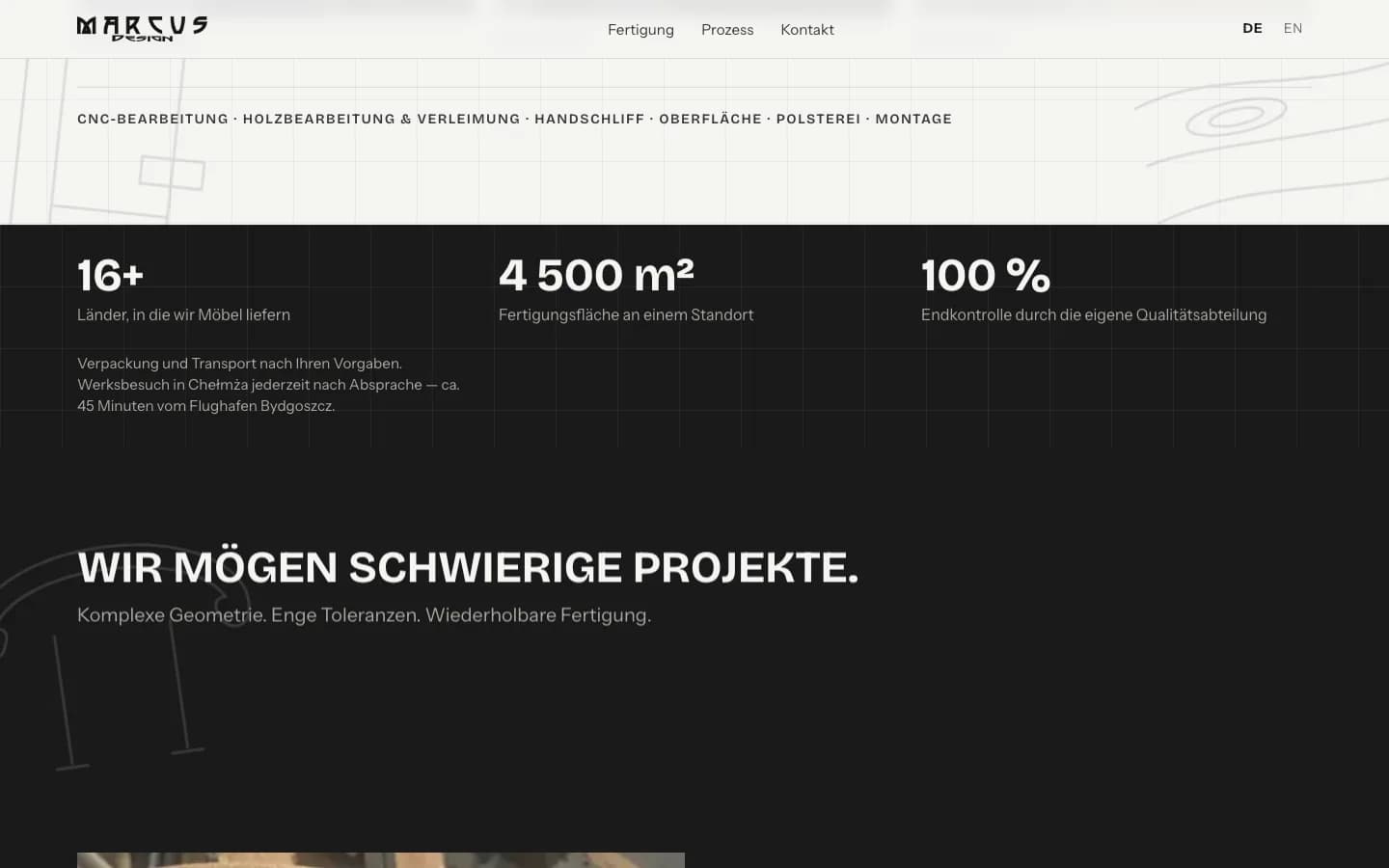This screenshot has height=868, width=1389.
Task: Click 'Fertigungsfläche an einem Standort' text
Action: (x=626, y=314)
